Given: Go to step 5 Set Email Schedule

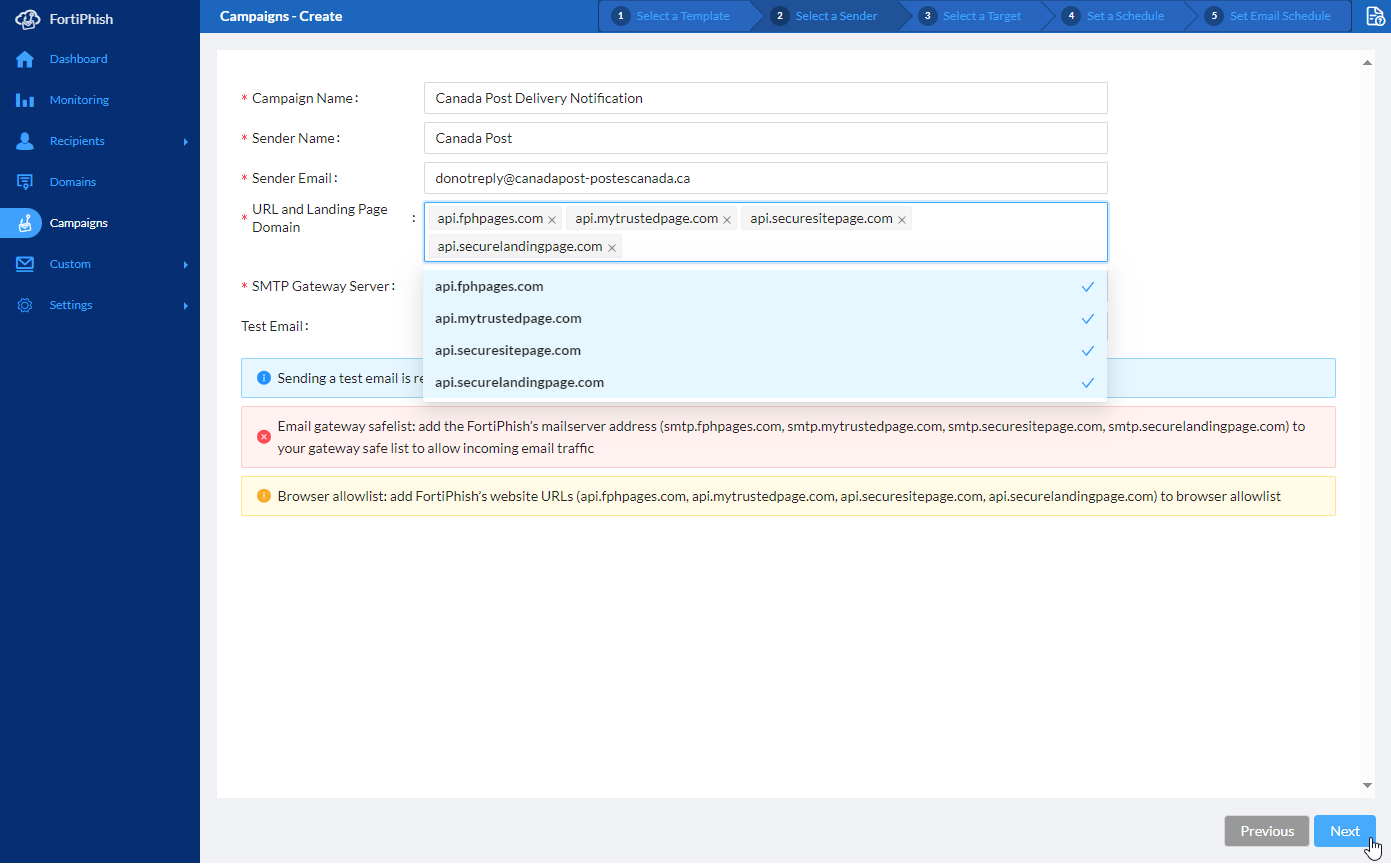Looking at the screenshot, I should point(1269,16).
